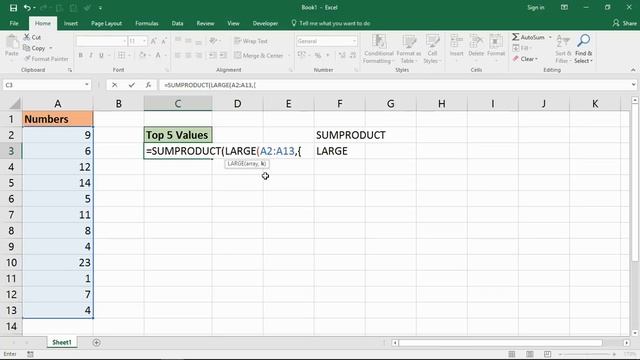
Task: Click the Format Painter command
Action: (x=46, y=59)
